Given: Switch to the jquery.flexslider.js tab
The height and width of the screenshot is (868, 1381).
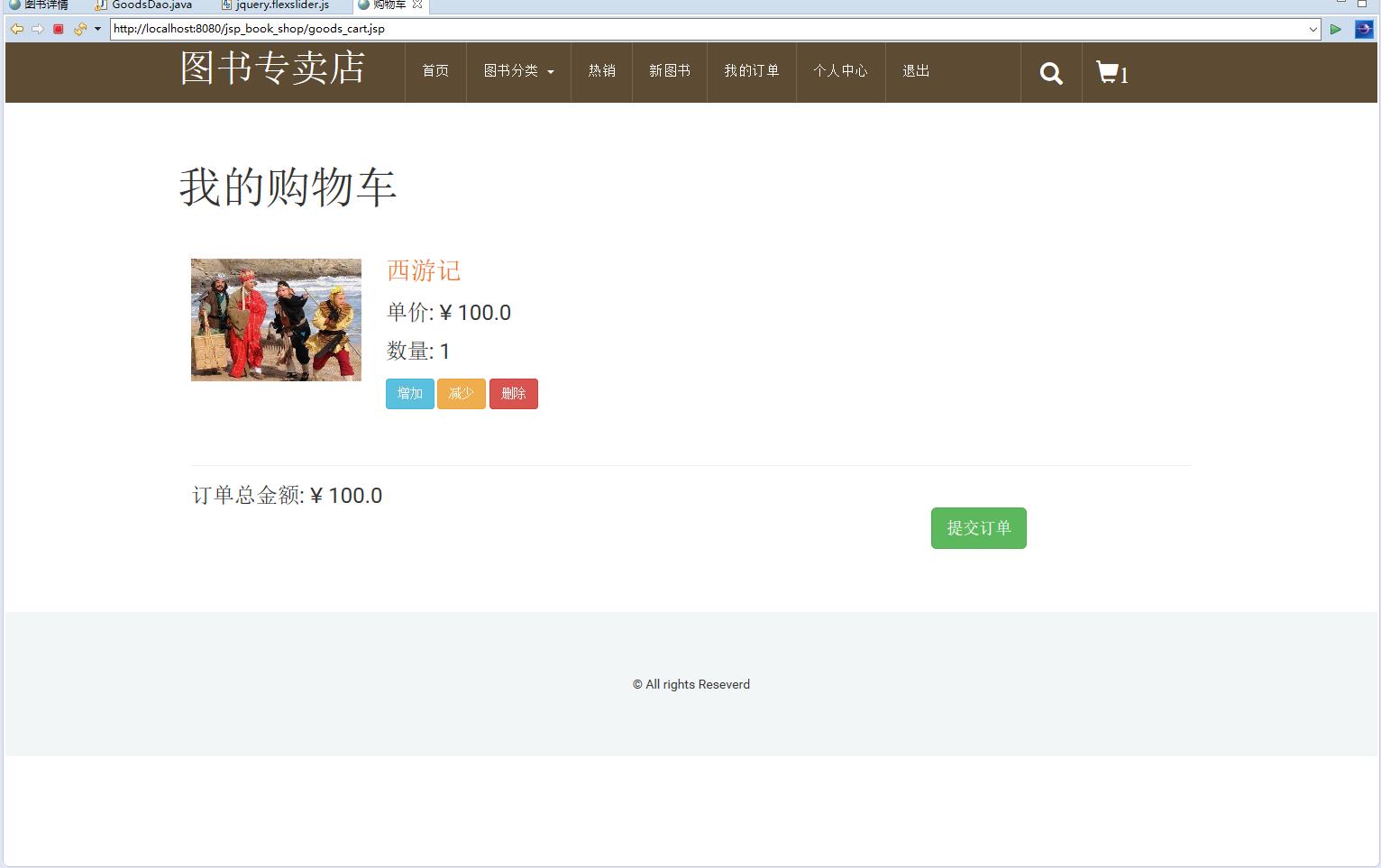Looking at the screenshot, I should pos(276,5).
